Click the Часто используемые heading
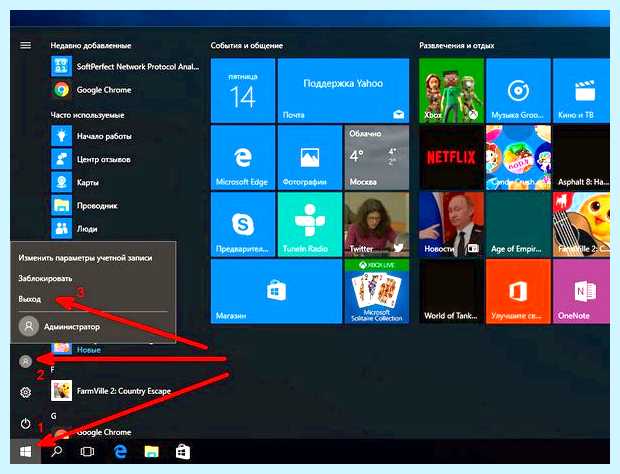The image size is (620, 474). (87, 115)
